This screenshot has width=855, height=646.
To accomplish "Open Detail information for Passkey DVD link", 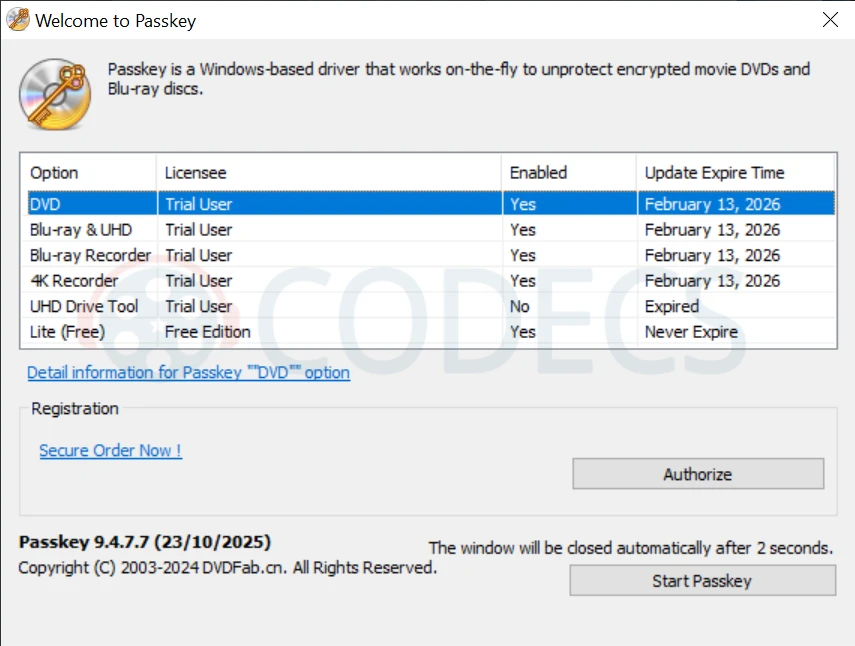I will click(188, 373).
